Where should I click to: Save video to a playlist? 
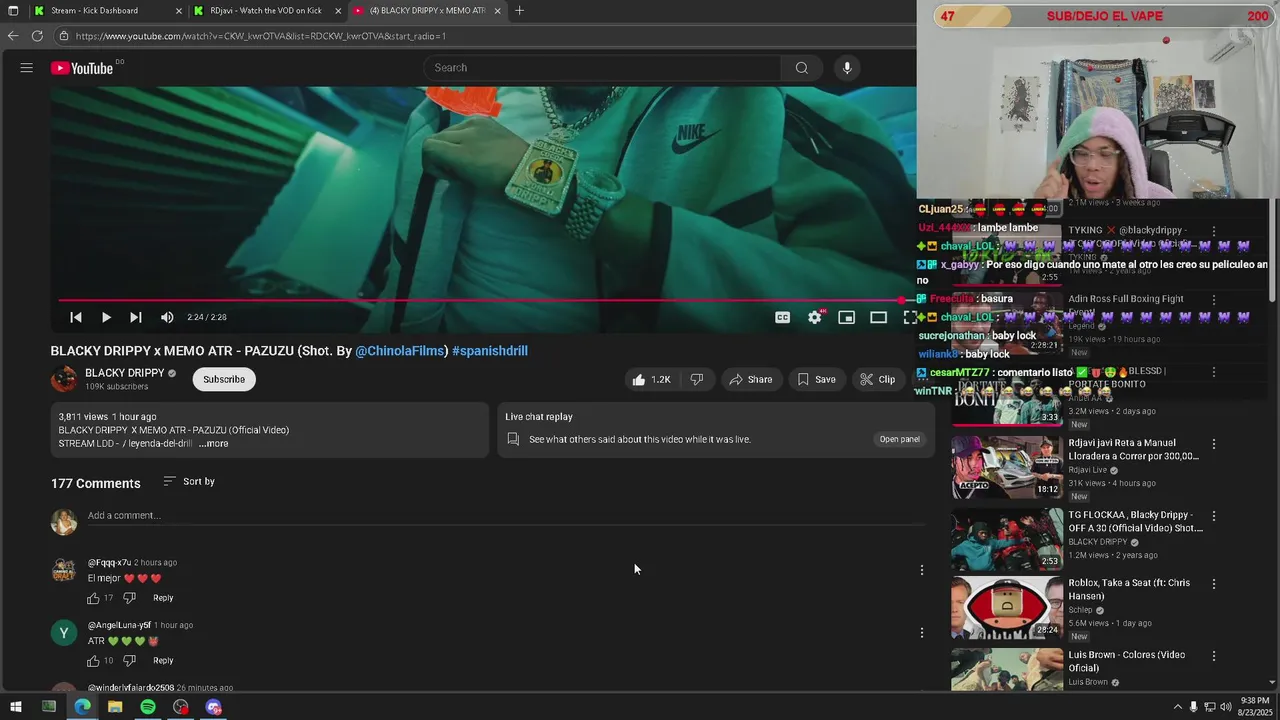(x=816, y=379)
